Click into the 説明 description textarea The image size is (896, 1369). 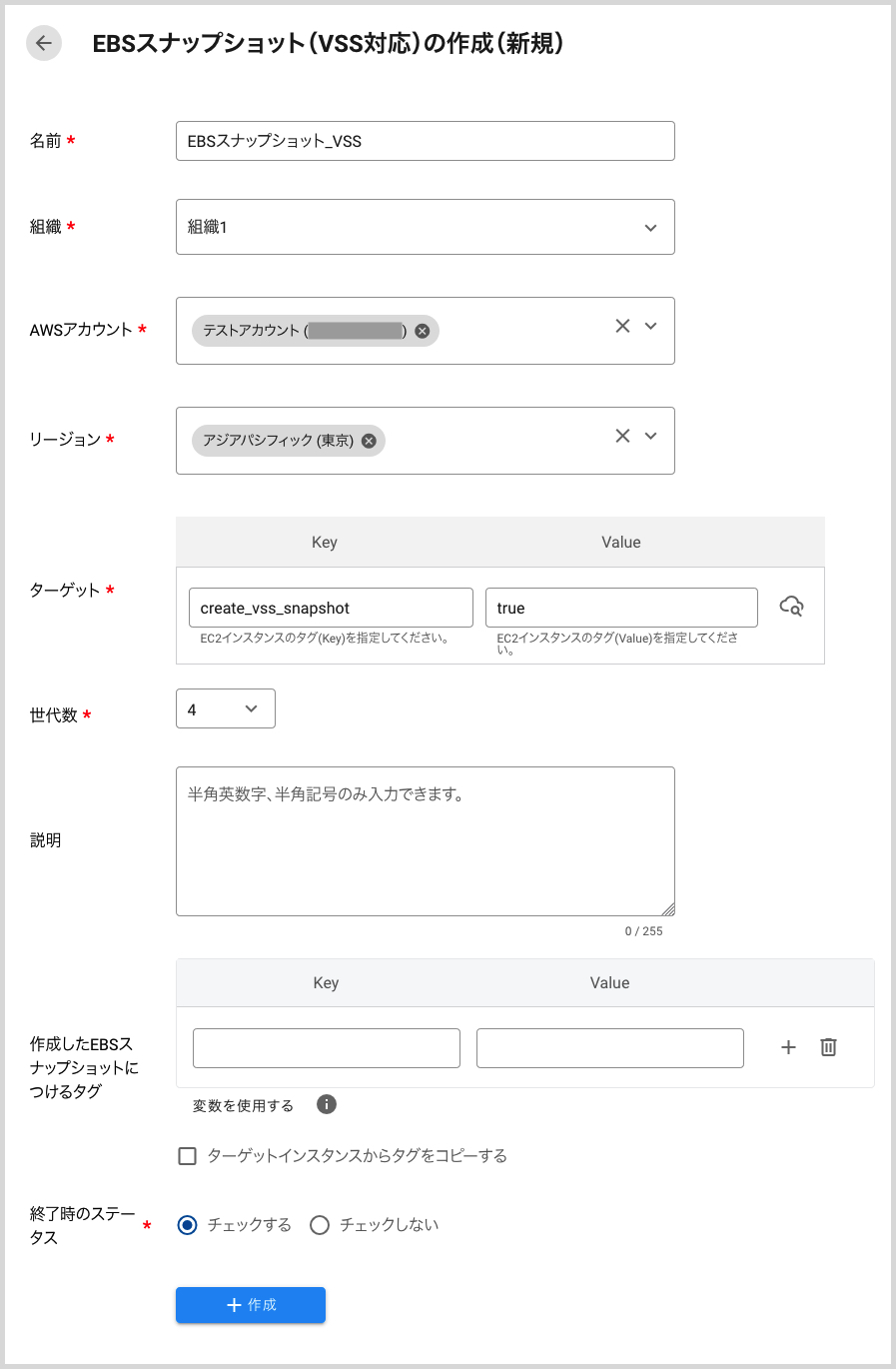coord(425,840)
